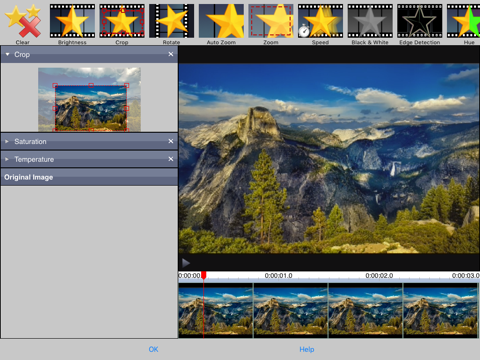Open the Help link
This screenshot has width=480, height=360.
coord(307,349)
